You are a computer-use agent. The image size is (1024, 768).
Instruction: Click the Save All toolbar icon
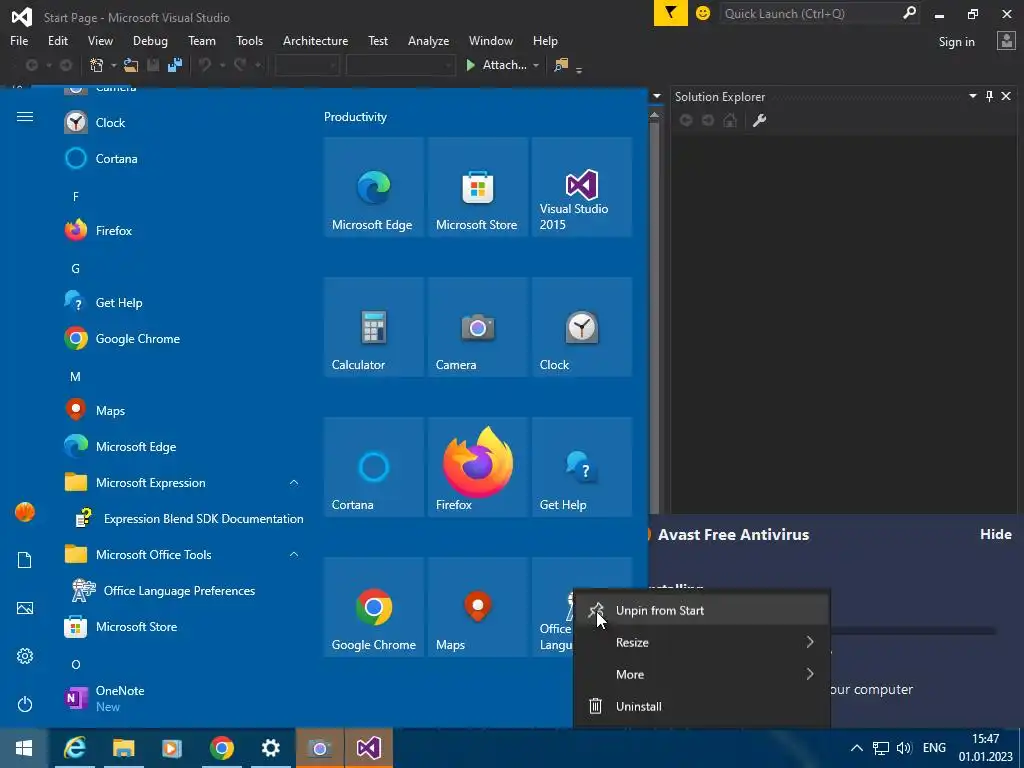pyautogui.click(x=175, y=65)
